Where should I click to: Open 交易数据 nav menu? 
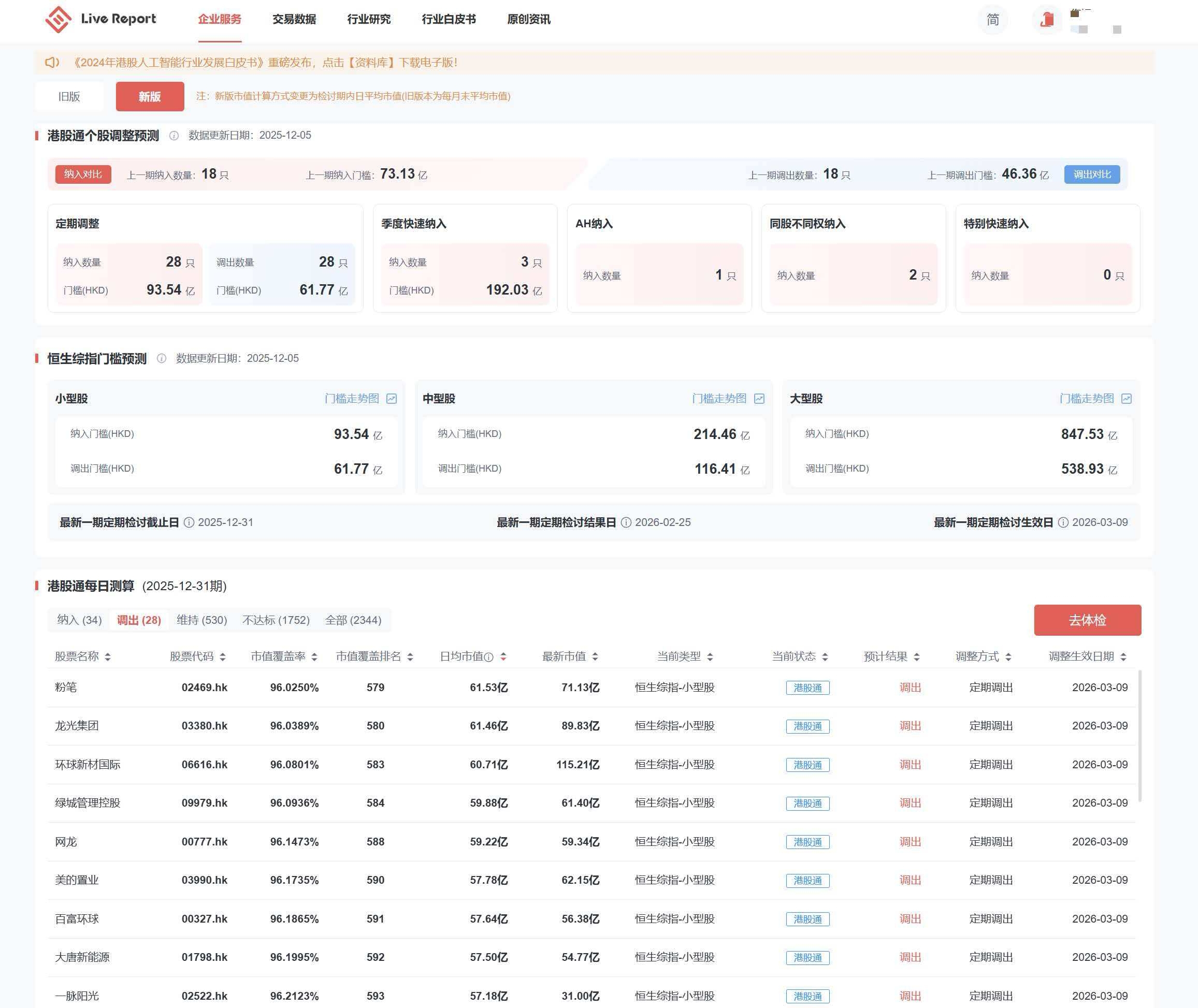coord(294,20)
